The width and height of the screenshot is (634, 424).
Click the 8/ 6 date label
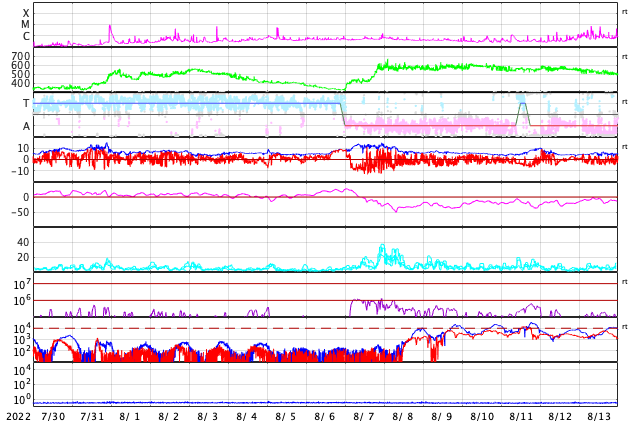(x=325, y=417)
